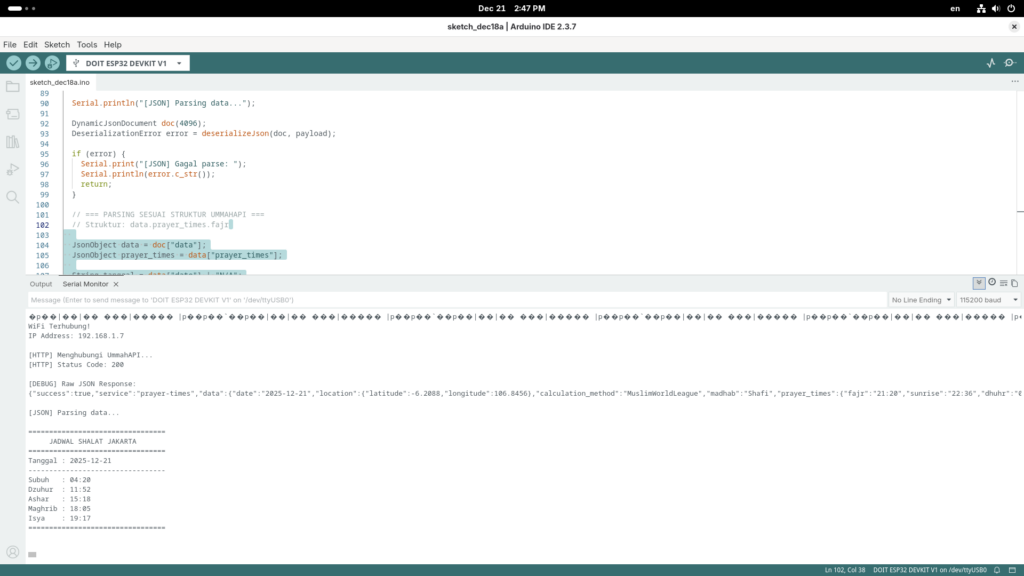The width and height of the screenshot is (1024, 576).
Task: Expand the DOIT ESP32 DEVKIT V1 board selector
Action: 128,63
